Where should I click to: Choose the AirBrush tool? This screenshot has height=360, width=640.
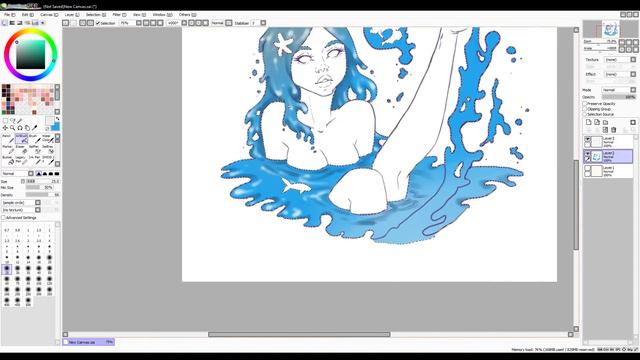click(x=21, y=139)
